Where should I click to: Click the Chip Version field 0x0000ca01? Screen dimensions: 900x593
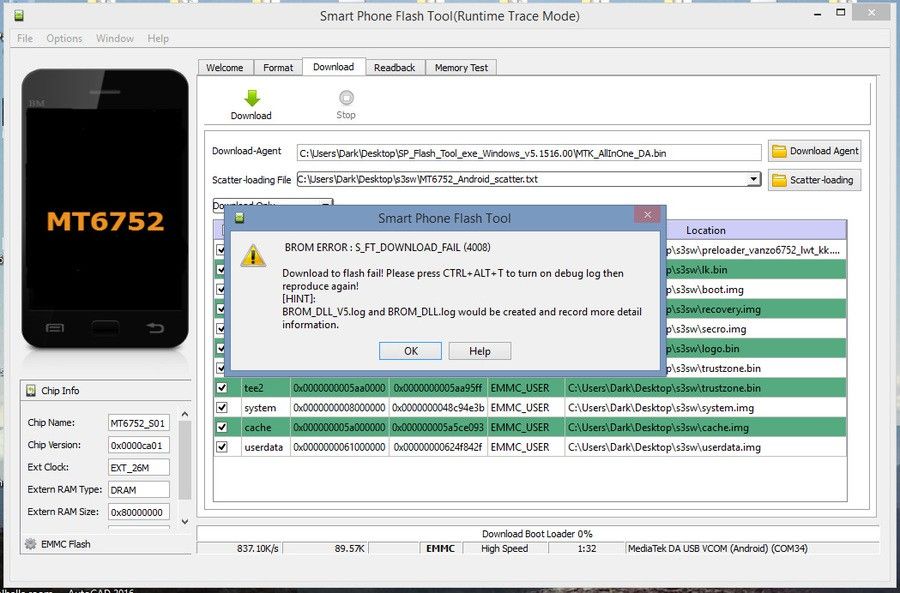138,445
